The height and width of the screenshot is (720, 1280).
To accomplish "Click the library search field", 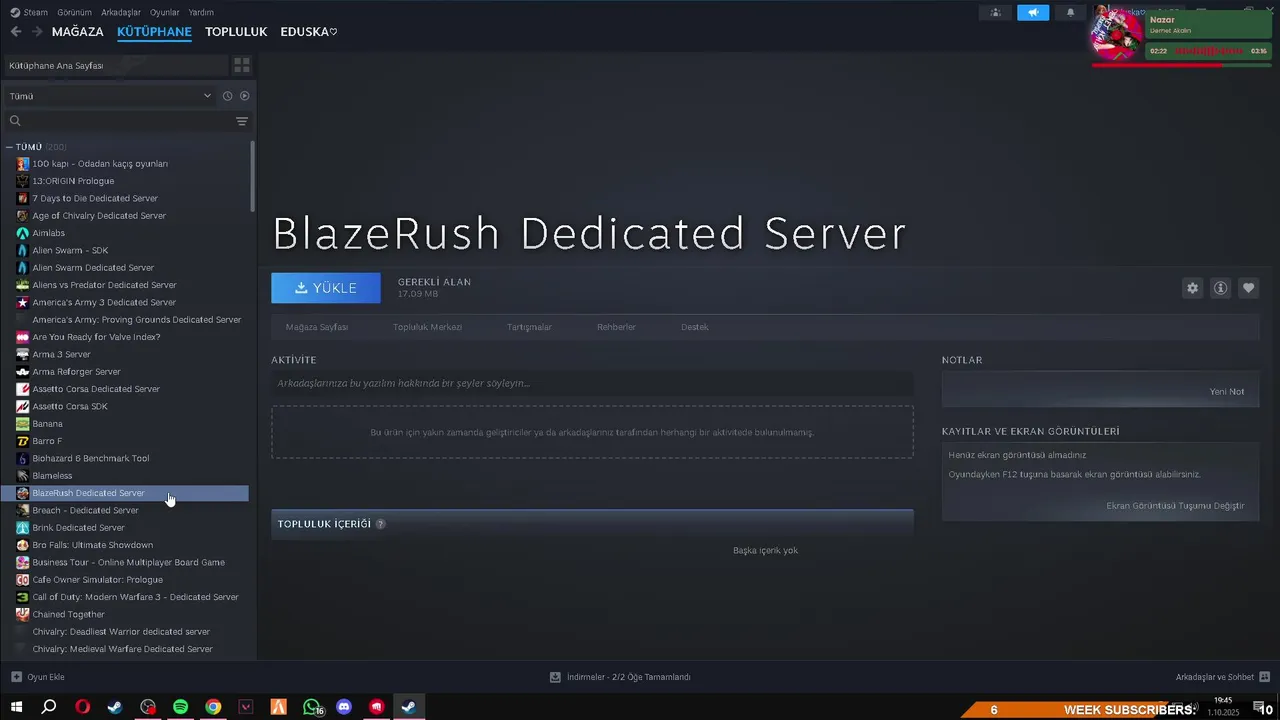I will 120,121.
